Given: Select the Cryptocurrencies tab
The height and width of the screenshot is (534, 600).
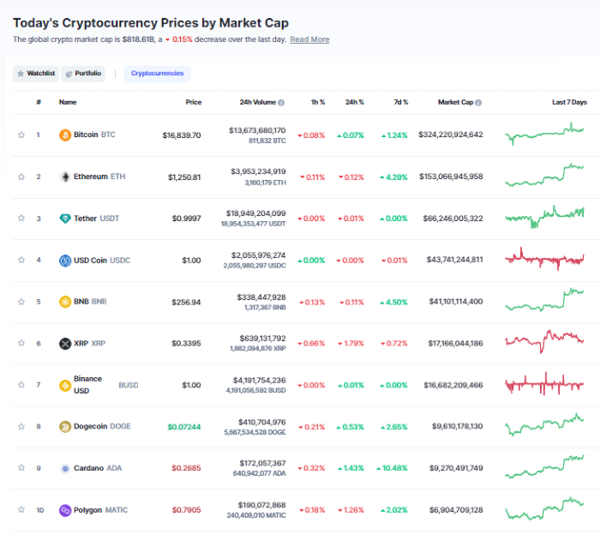Looking at the screenshot, I should pos(157,73).
